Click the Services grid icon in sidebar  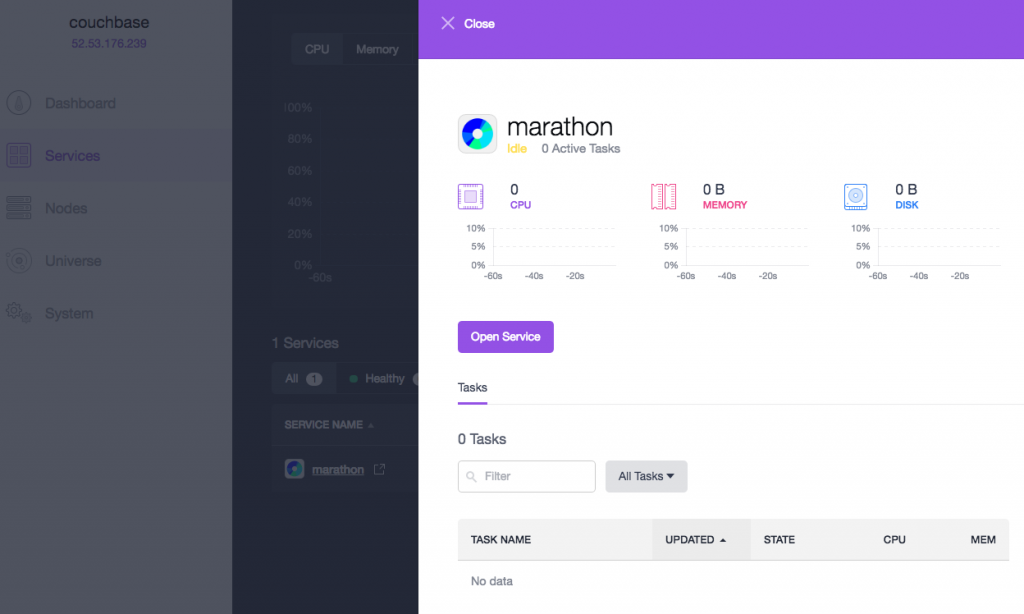point(19,155)
